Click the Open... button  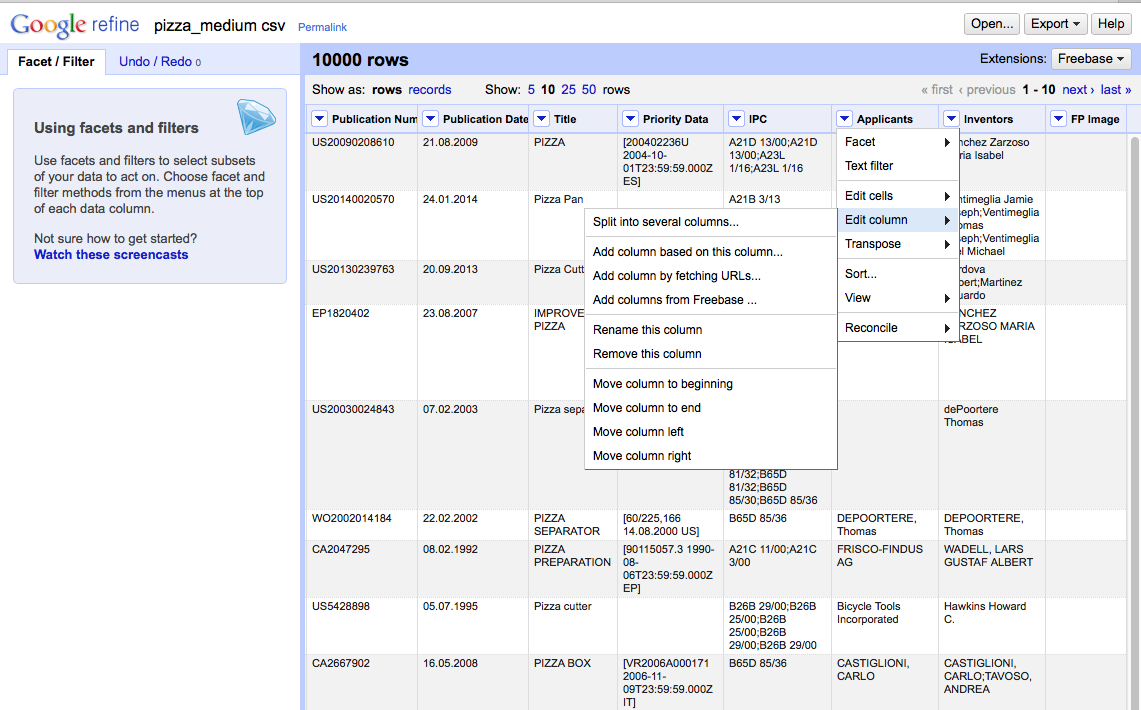coord(992,24)
